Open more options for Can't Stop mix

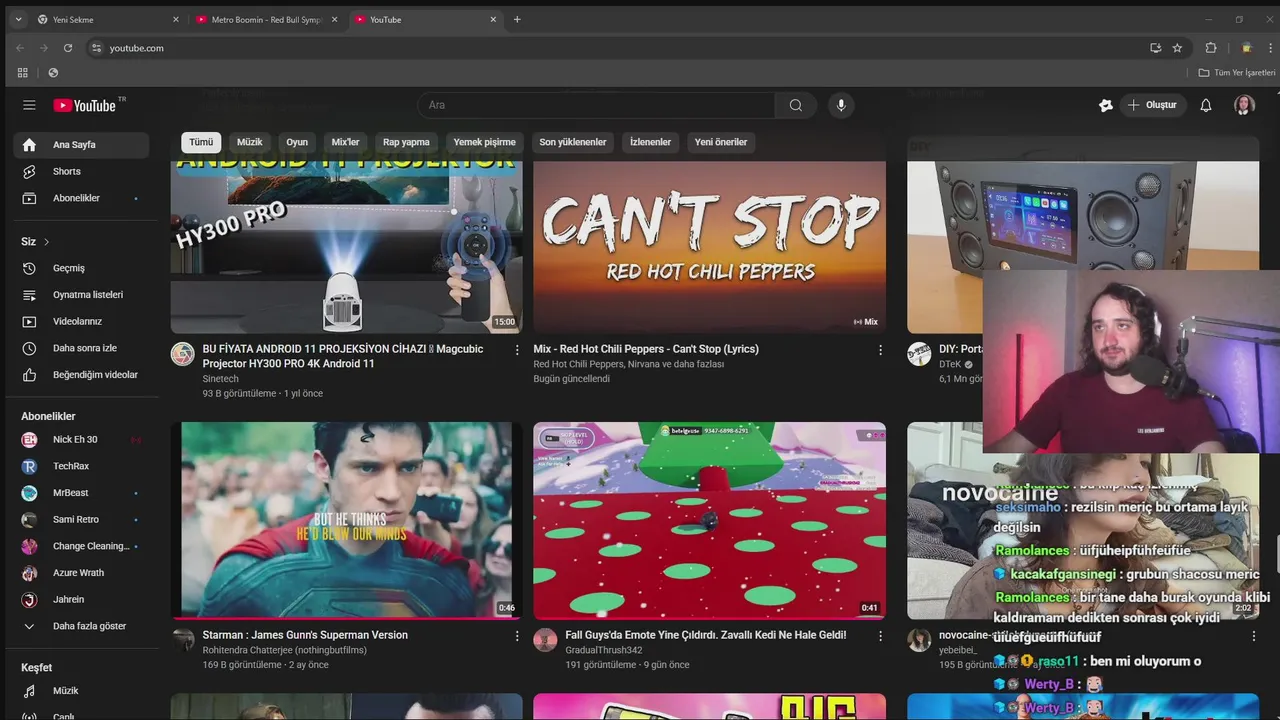[880, 350]
